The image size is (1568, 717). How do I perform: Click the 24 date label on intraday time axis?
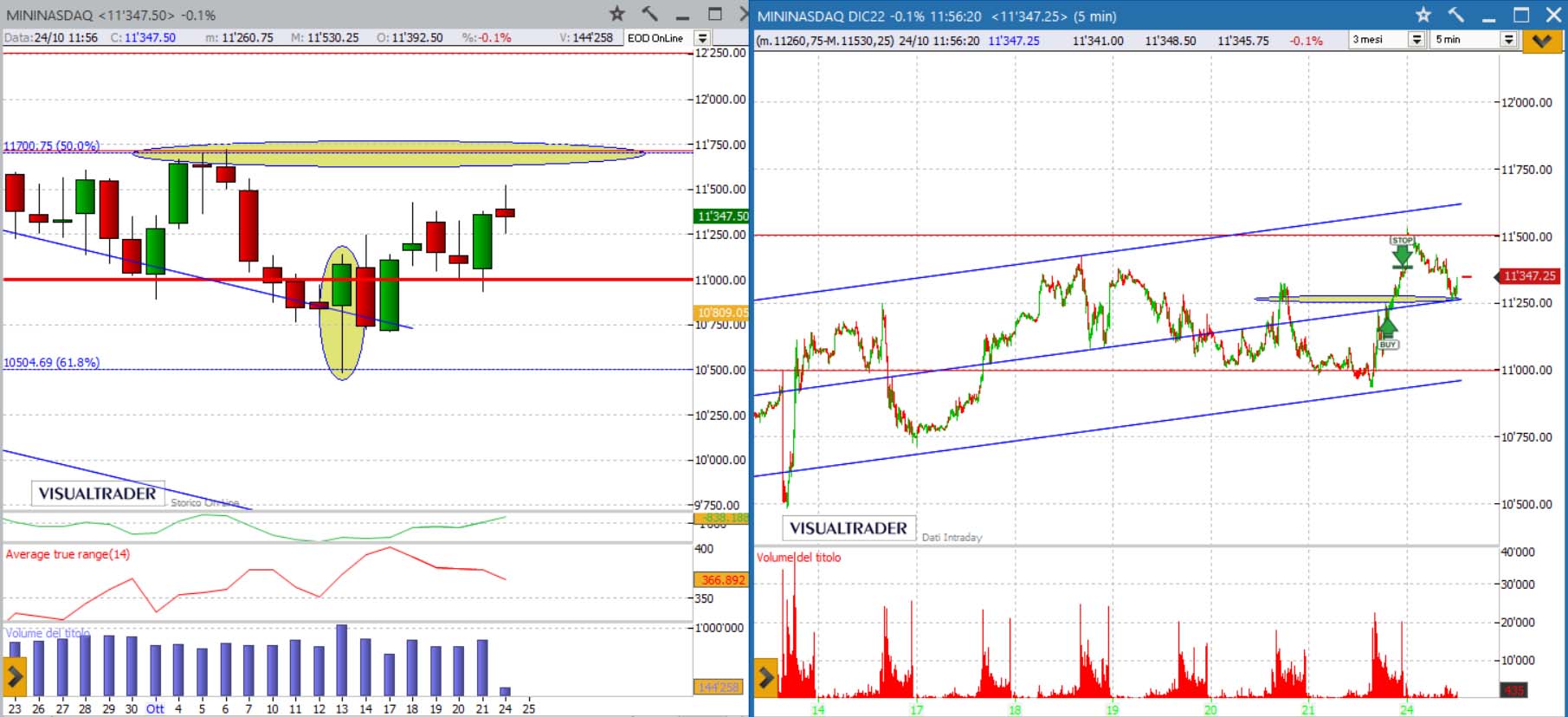coord(1406,709)
